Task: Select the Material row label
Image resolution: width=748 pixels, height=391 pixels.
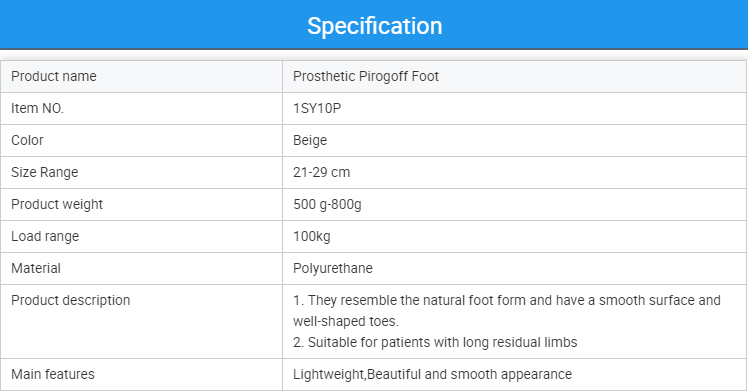Action: 36,268
